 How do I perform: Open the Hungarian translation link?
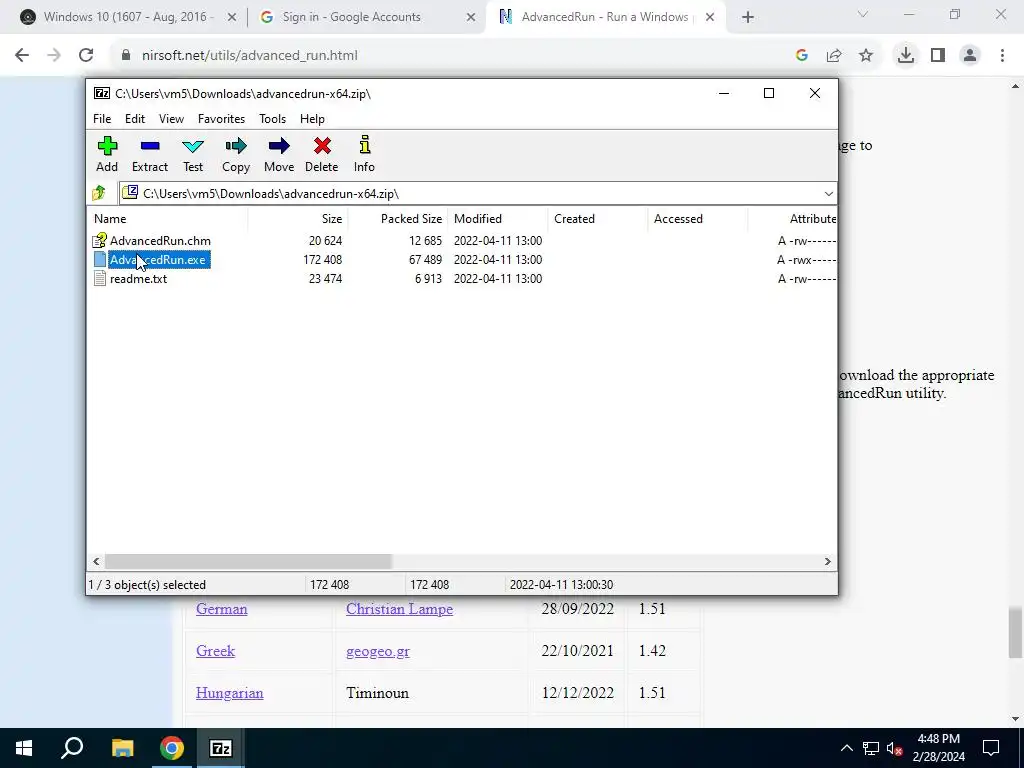(x=229, y=693)
